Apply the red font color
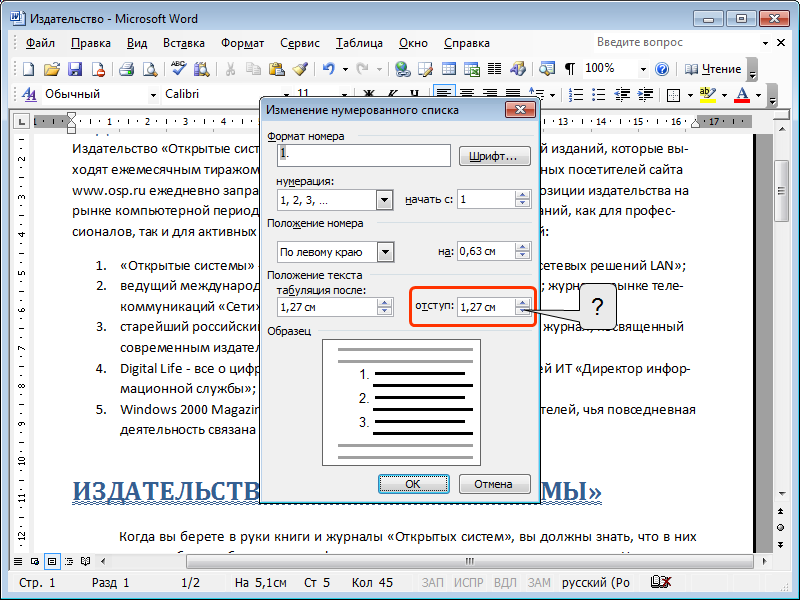Viewport: 800px width, 600px height. 742,94
